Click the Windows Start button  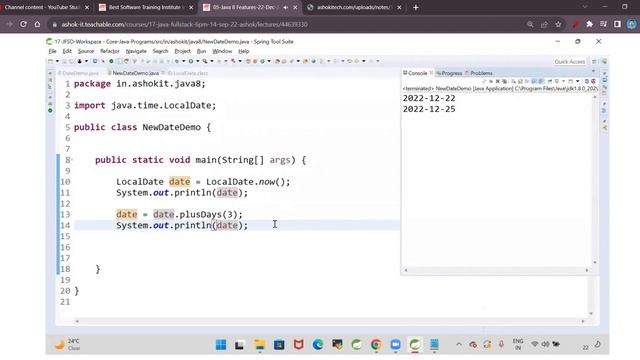click(x=221, y=345)
